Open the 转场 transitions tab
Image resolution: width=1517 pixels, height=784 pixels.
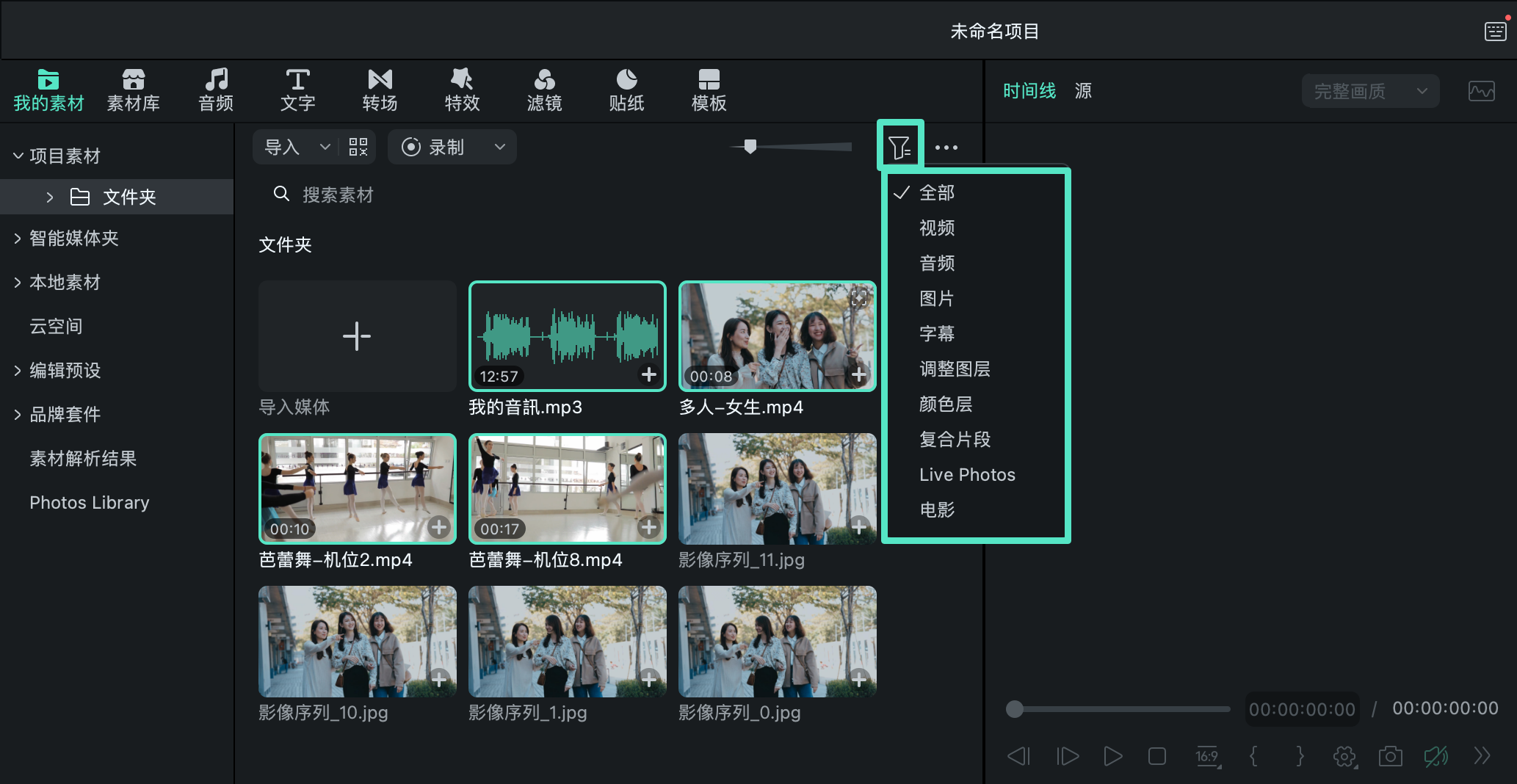pyautogui.click(x=380, y=90)
